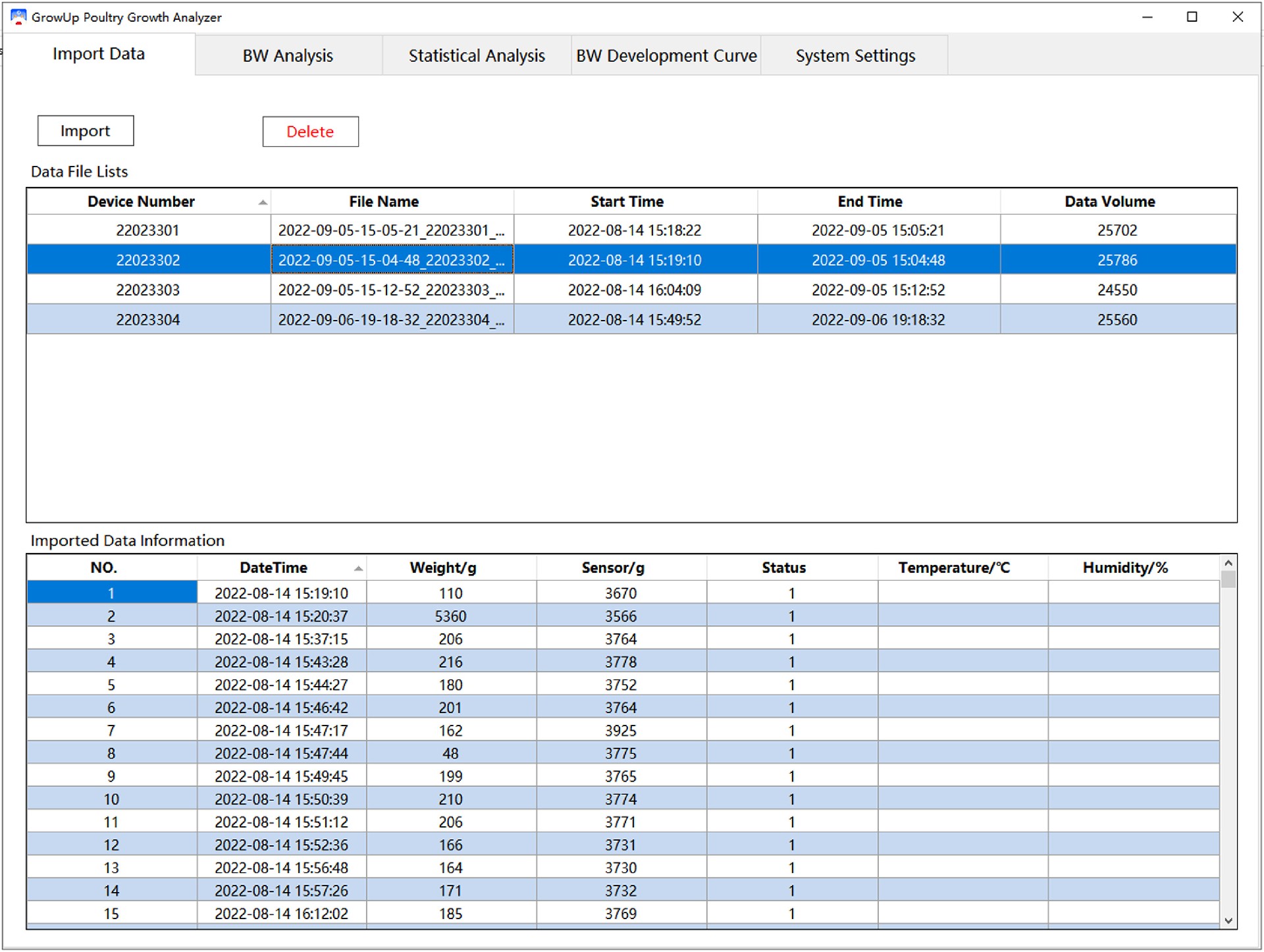Switch to Statistical Analysis tab
This screenshot has width=1264, height=952.
point(477,56)
